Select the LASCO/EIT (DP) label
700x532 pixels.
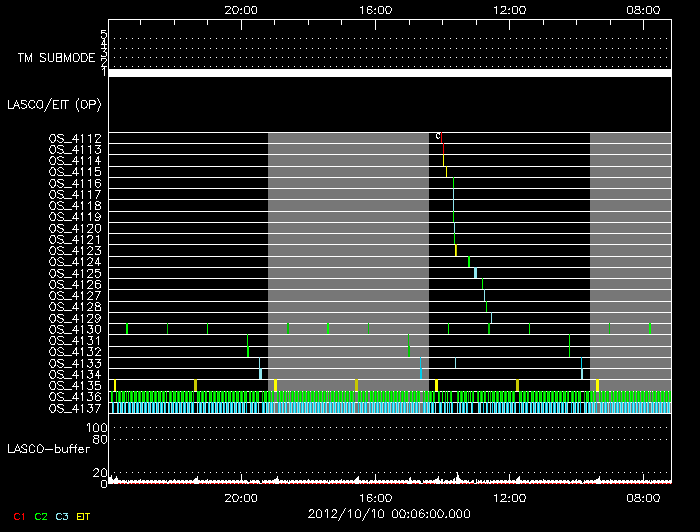point(45,103)
